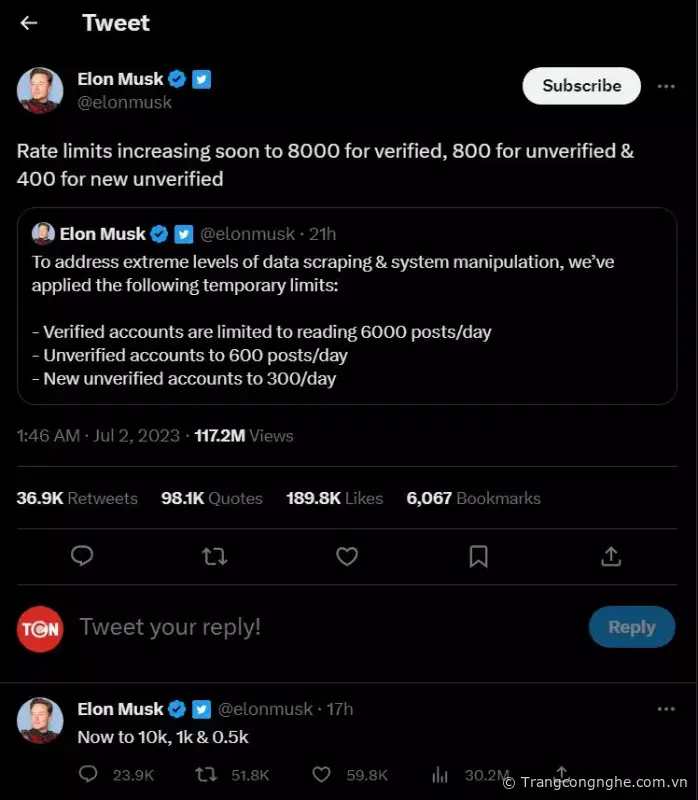The height and width of the screenshot is (800, 698).
Task: Open the three-dot menu on the reply tweet
Action: click(x=666, y=709)
